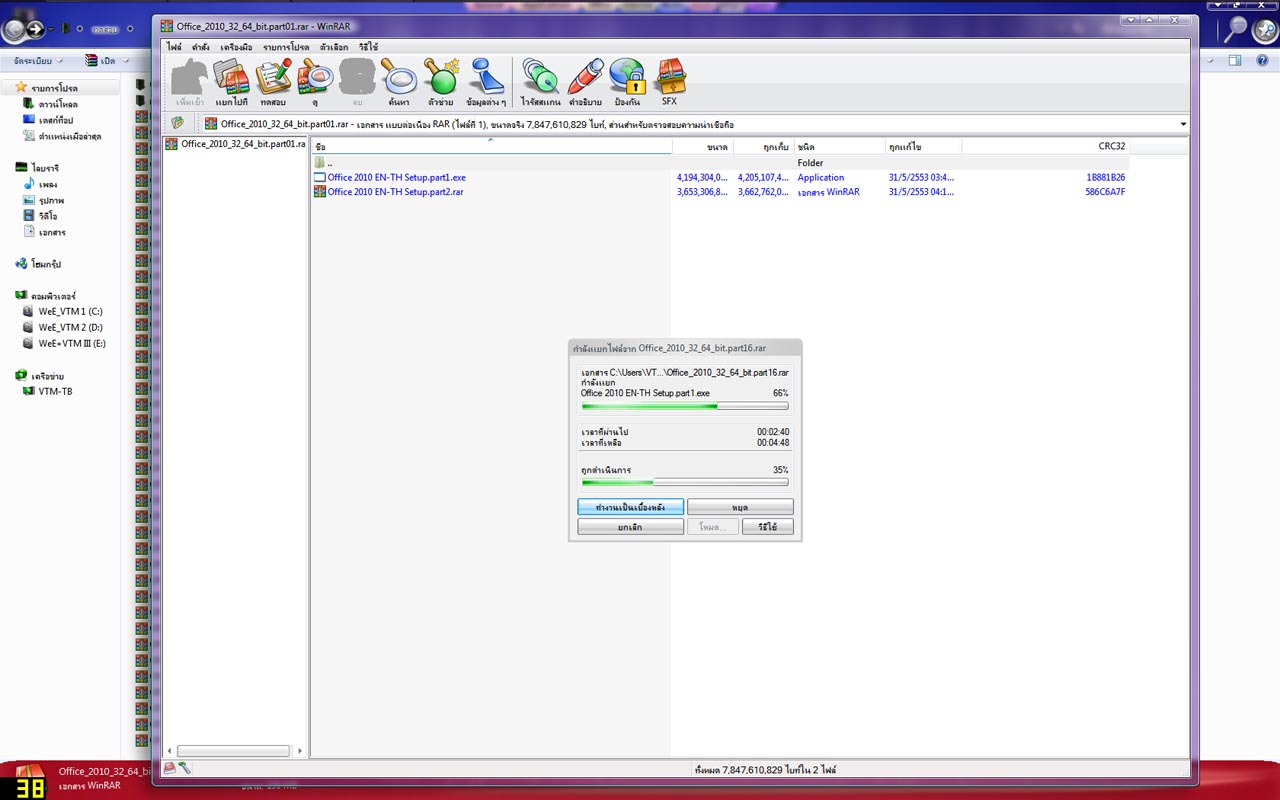Open the เครื่องมือ (Tools) menu
The width and height of the screenshot is (1280, 800).
tap(236, 47)
